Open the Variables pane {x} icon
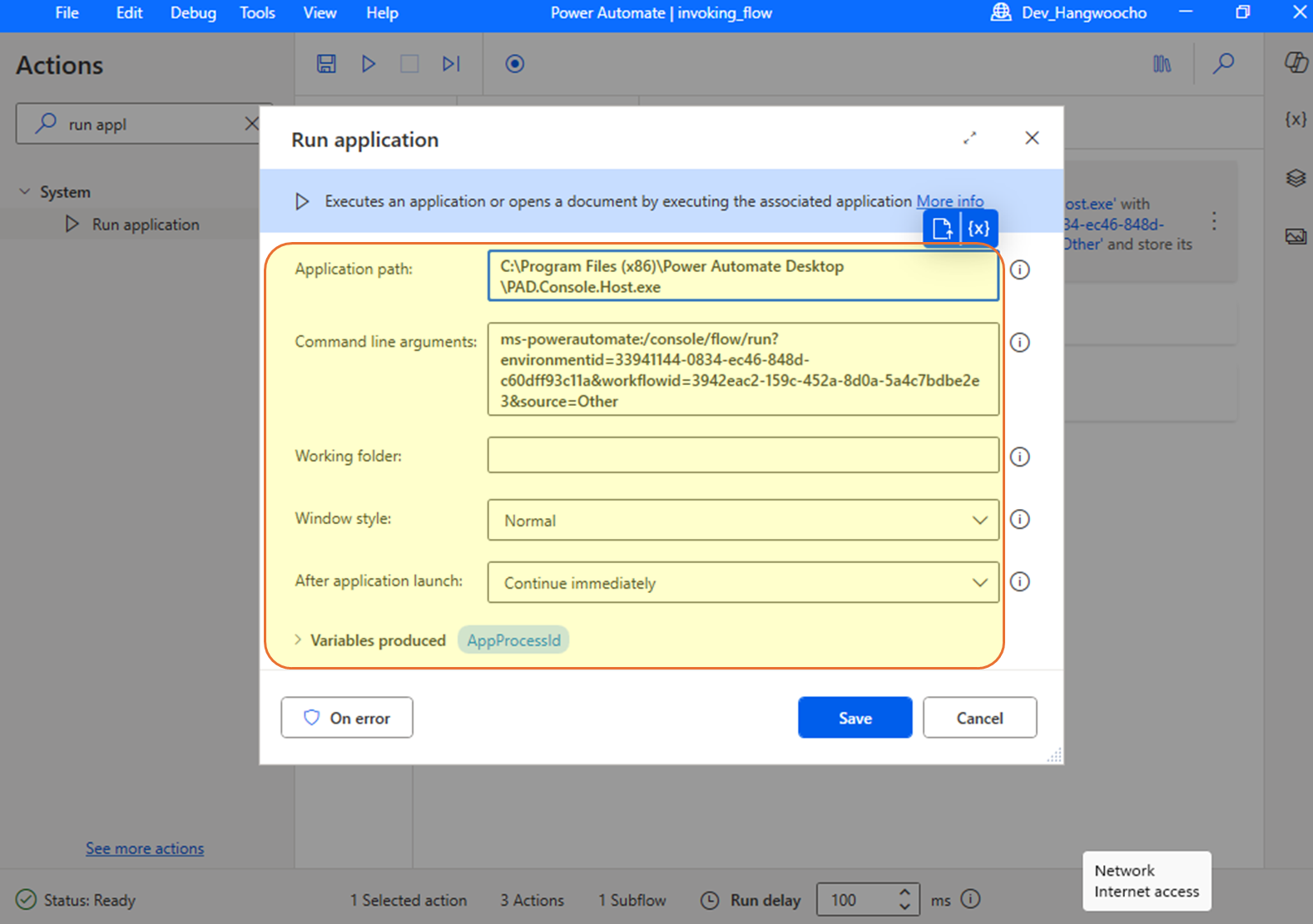 pos(1296,120)
